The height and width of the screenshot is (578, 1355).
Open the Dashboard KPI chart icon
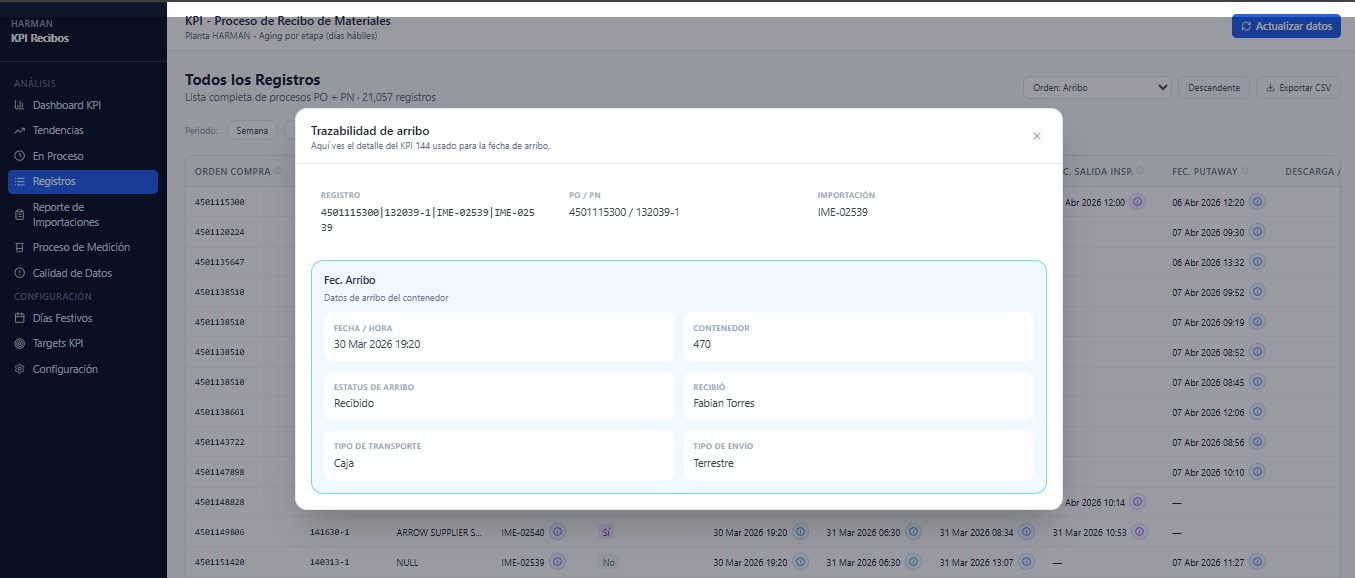20,104
